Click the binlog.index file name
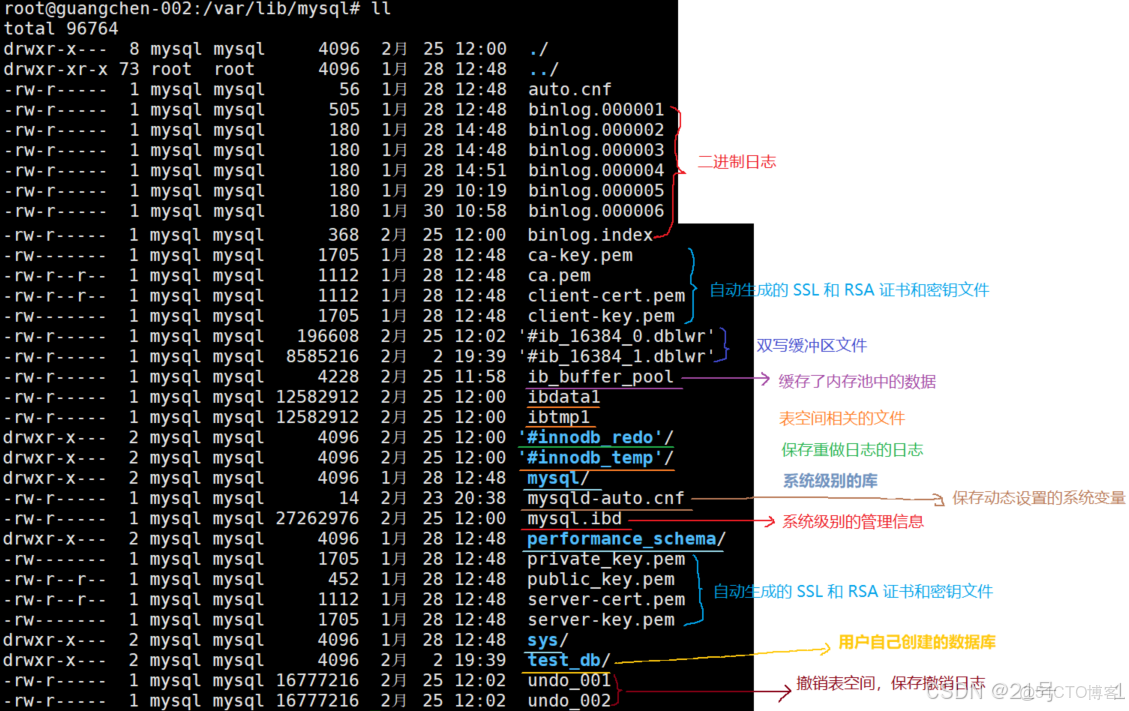The height and width of the screenshot is (711, 1129). click(x=590, y=235)
